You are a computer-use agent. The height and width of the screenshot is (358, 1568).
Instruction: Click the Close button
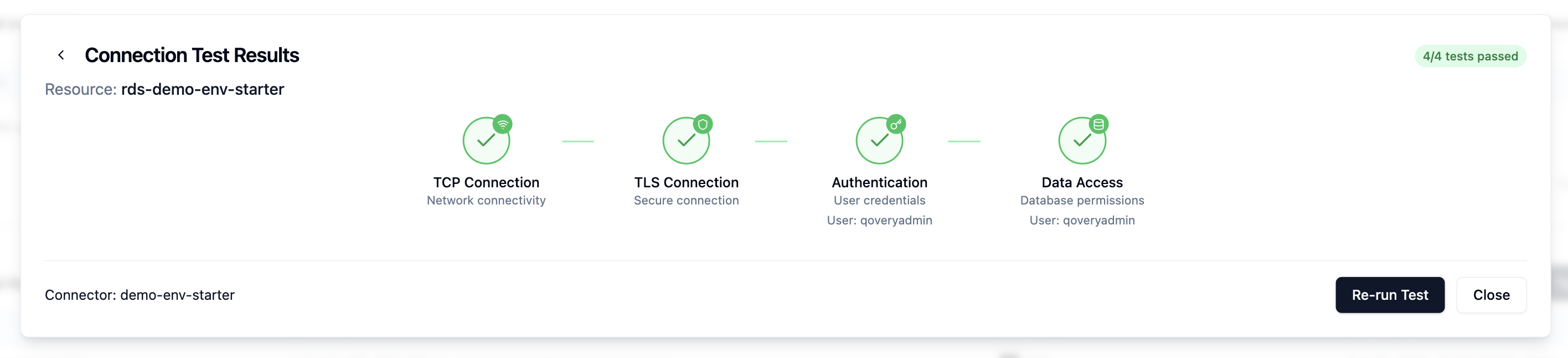[1491, 295]
